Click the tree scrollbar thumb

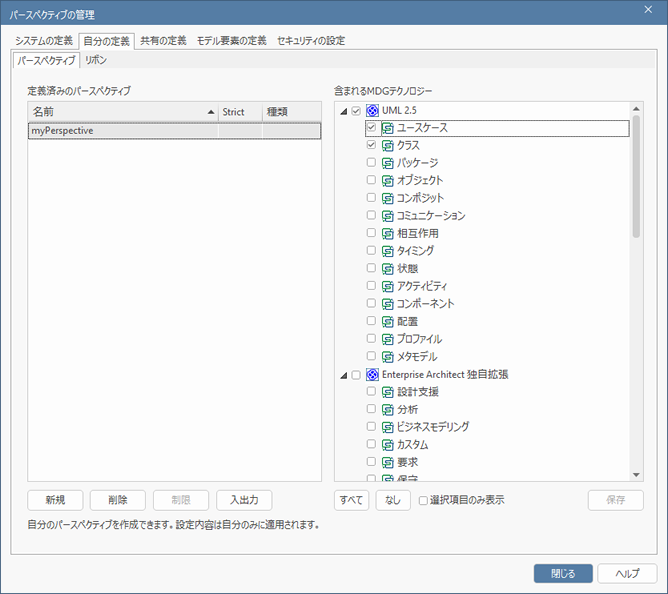tap(636, 176)
